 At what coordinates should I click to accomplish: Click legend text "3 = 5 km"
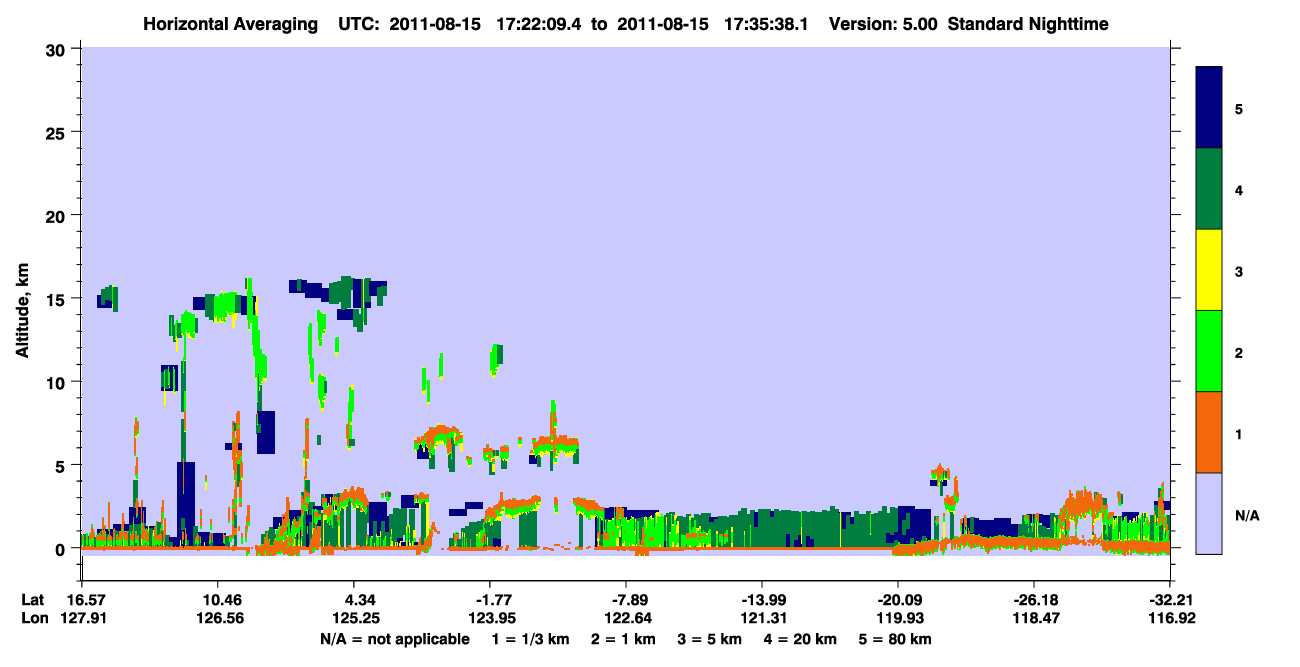[710, 639]
